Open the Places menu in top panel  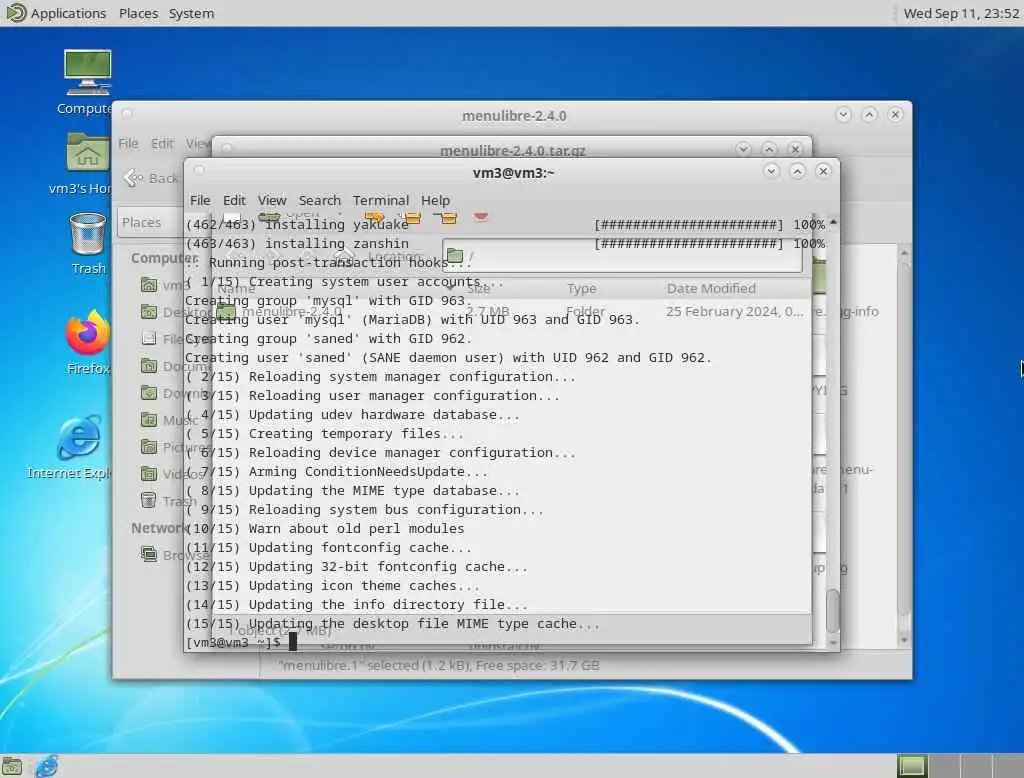tap(138, 13)
